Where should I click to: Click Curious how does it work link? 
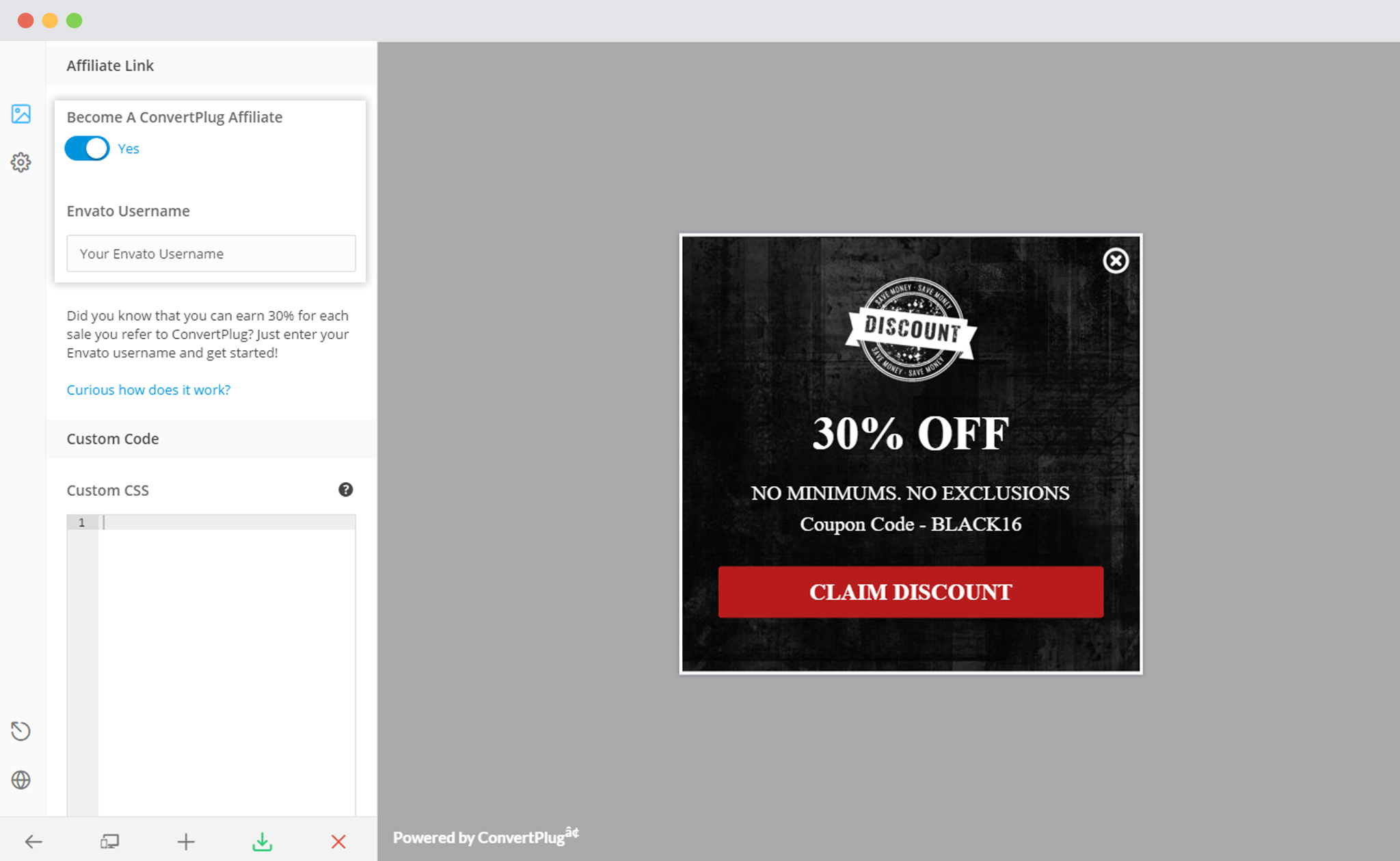coord(148,390)
